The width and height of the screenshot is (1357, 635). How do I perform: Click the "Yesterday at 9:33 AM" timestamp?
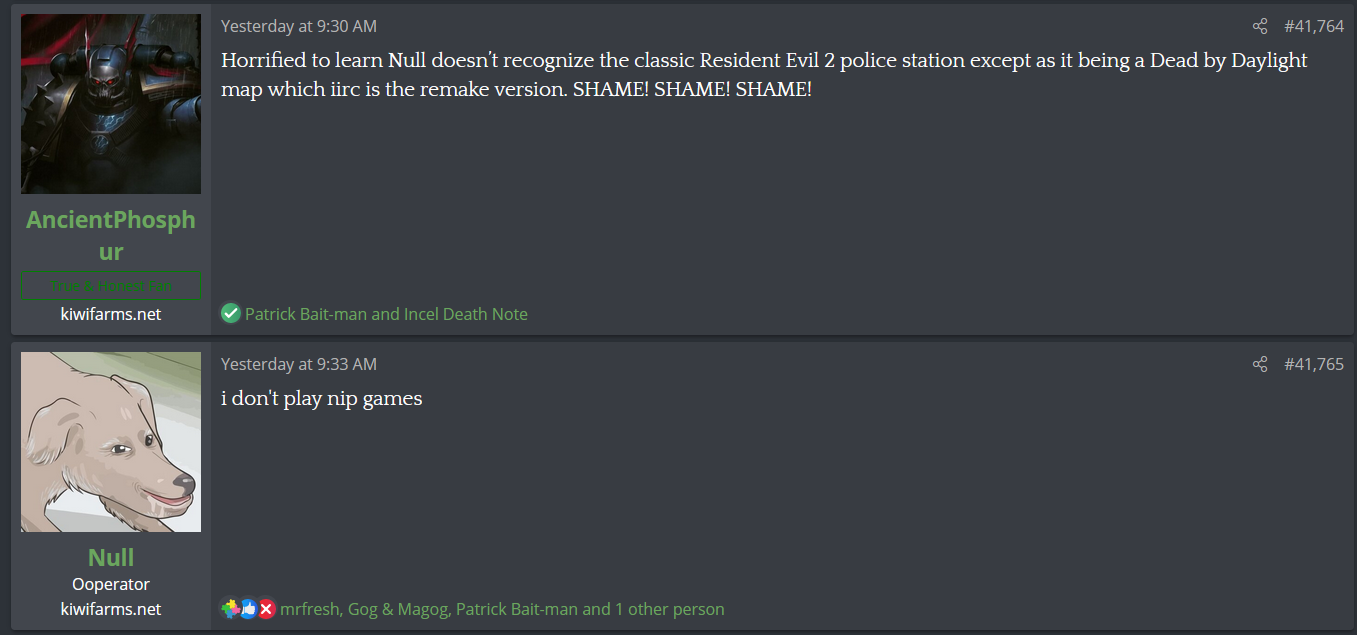click(x=299, y=365)
